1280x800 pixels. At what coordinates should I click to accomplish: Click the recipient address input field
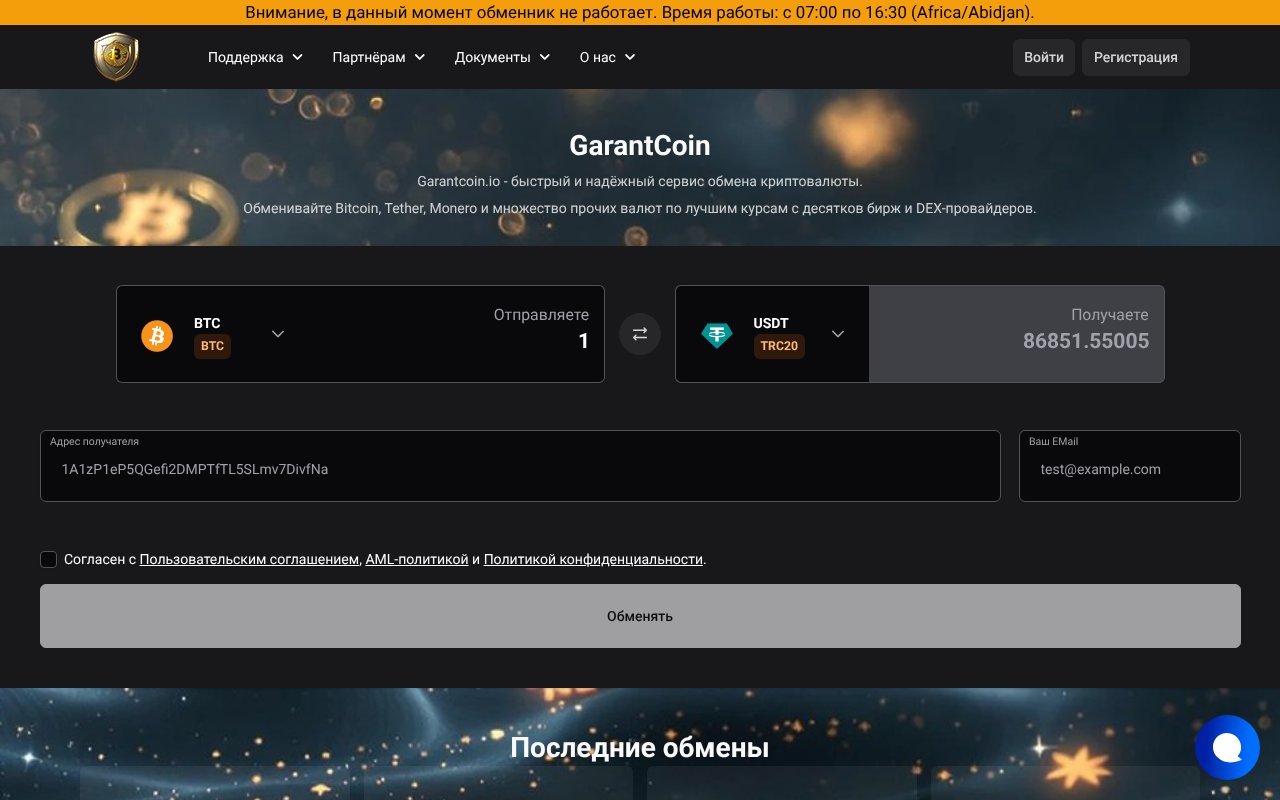520,469
